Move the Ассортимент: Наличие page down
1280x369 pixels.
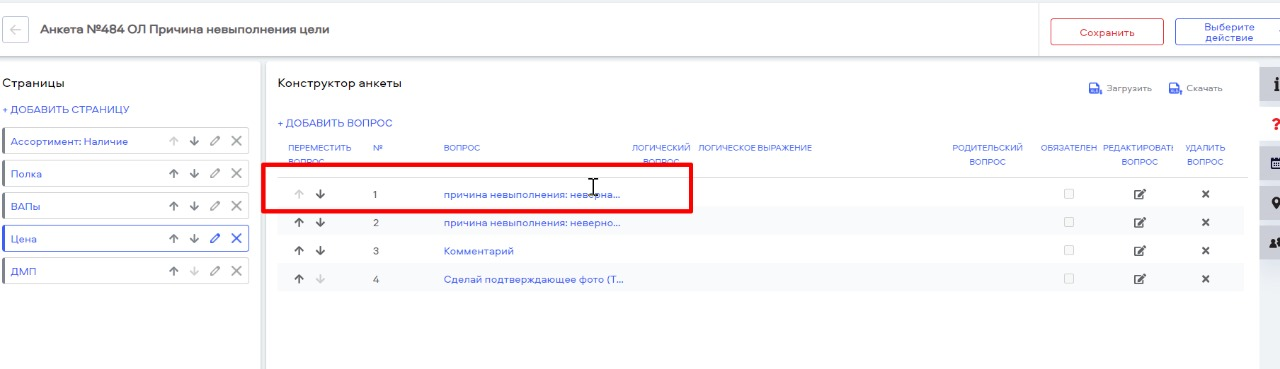(195, 142)
